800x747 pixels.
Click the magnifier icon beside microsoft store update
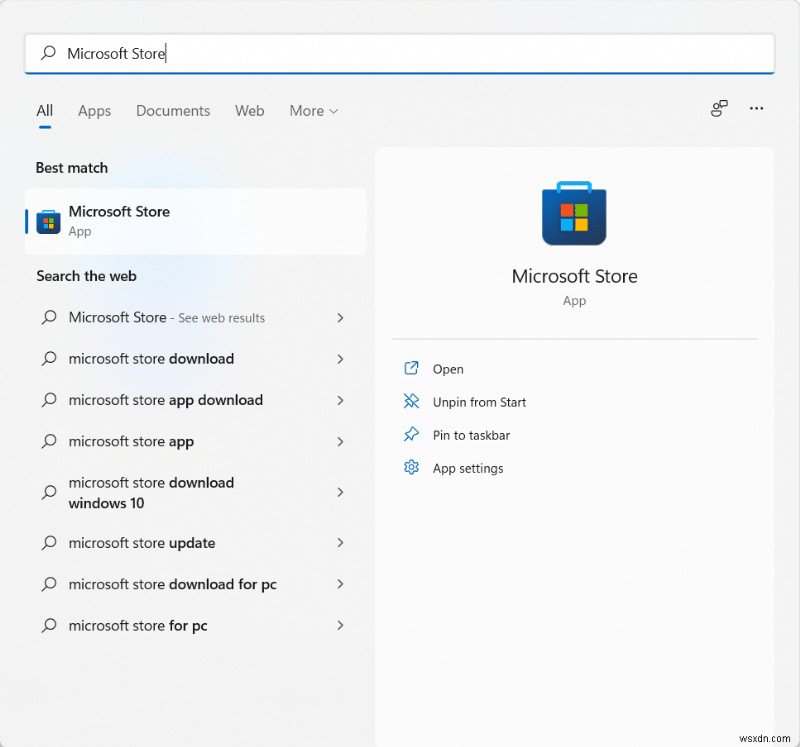[47, 543]
